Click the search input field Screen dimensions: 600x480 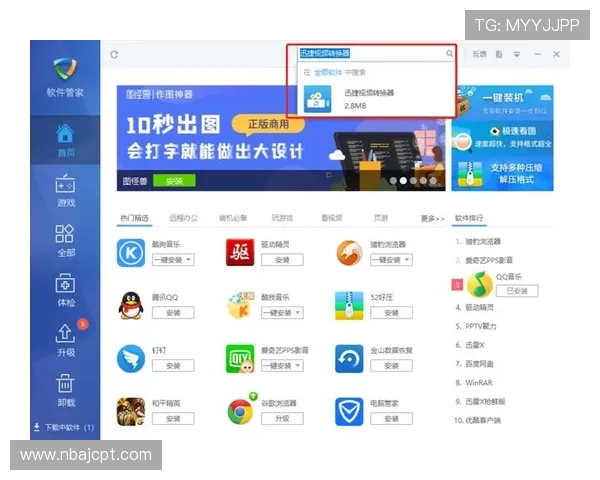(371, 53)
